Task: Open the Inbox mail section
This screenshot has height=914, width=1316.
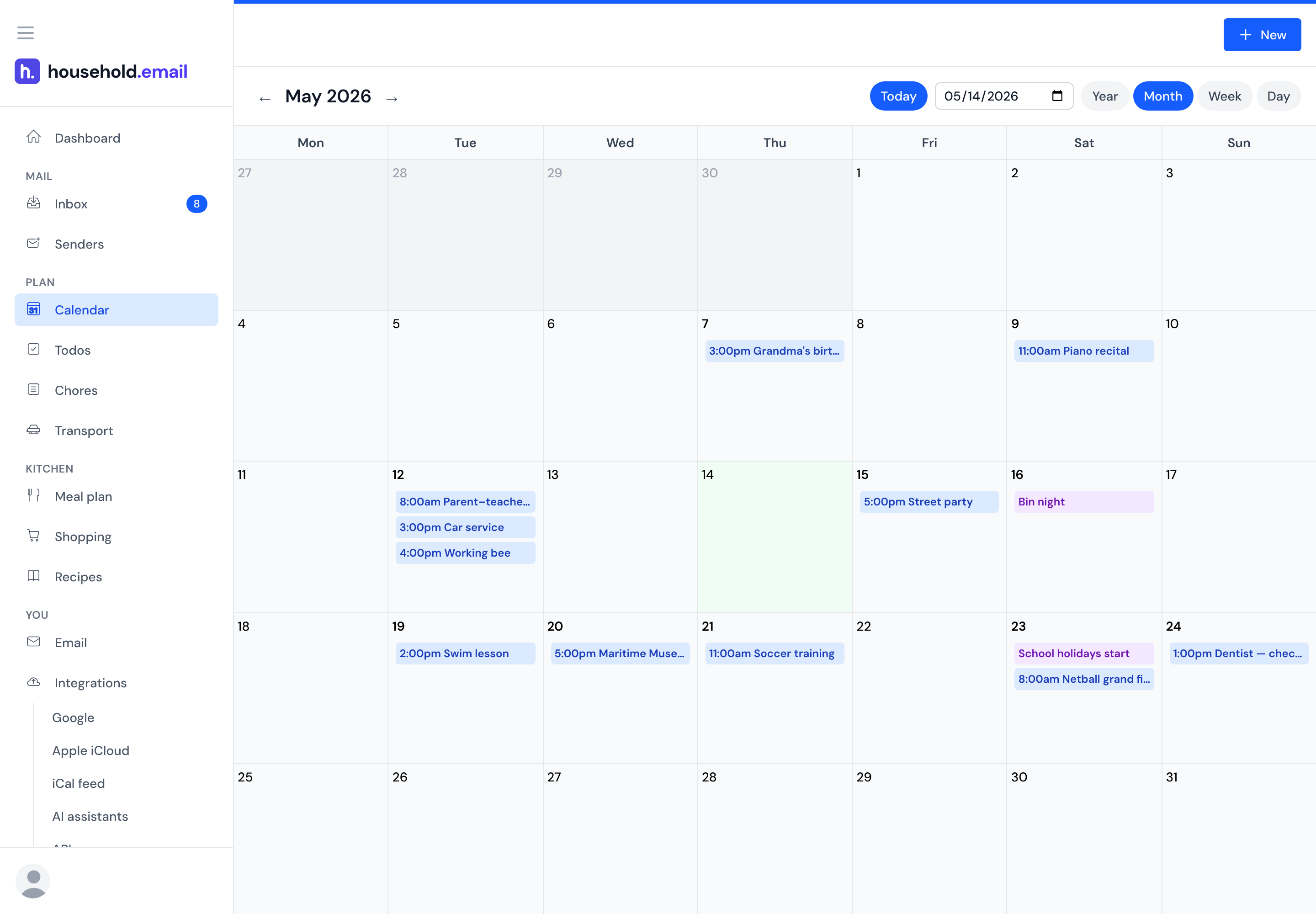Action: [x=116, y=204]
